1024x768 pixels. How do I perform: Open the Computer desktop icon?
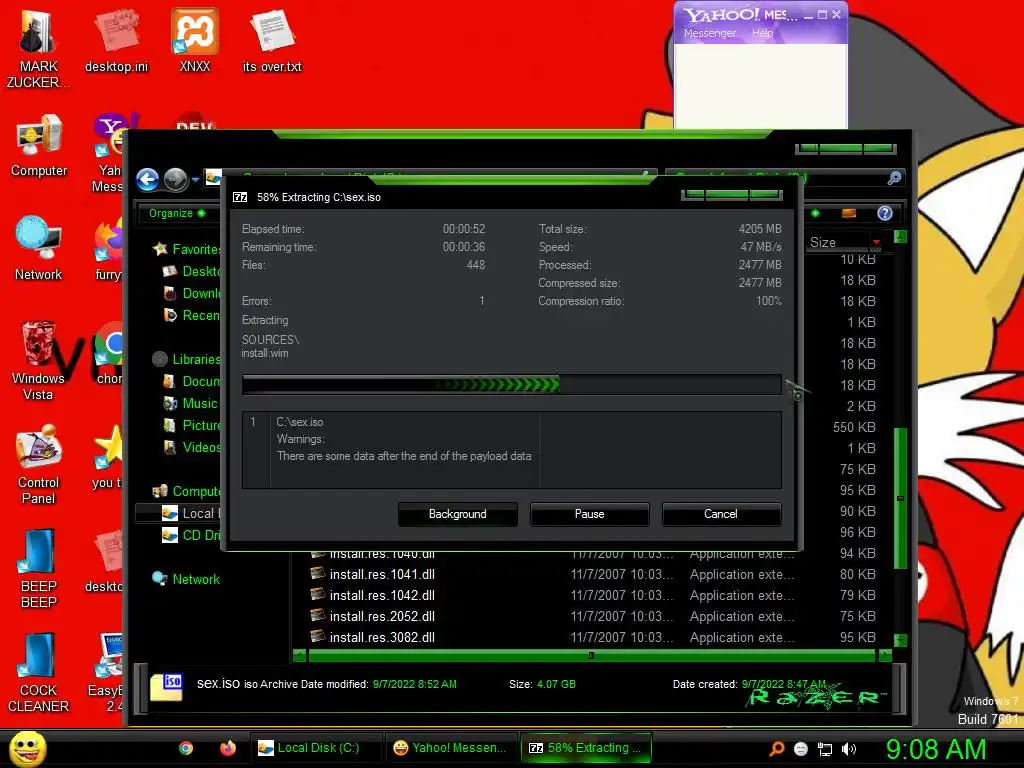tap(39, 146)
